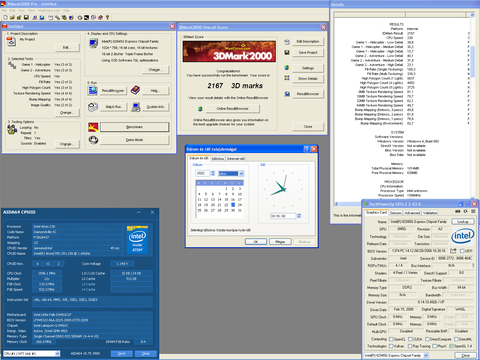The image size is (480, 360).
Task: Switch to the Advanced tab in GPU-Z
Action: tap(412, 213)
